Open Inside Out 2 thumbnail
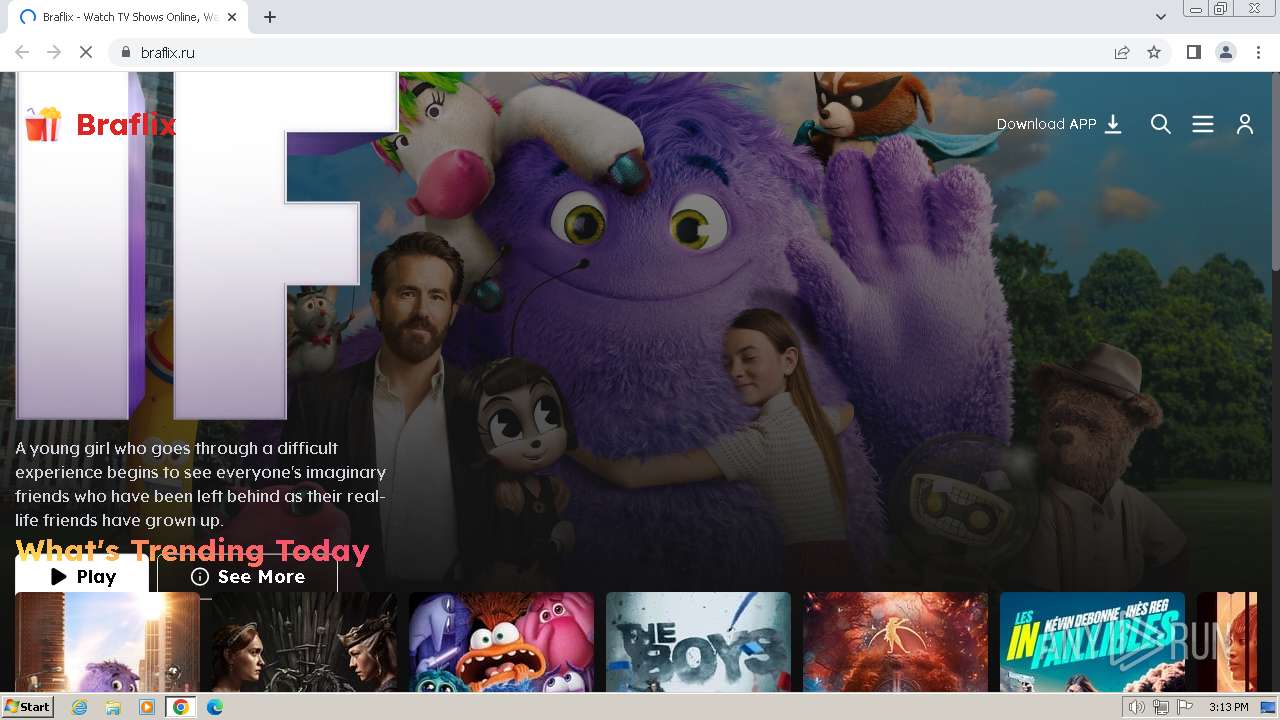1280x720 pixels. click(501, 642)
